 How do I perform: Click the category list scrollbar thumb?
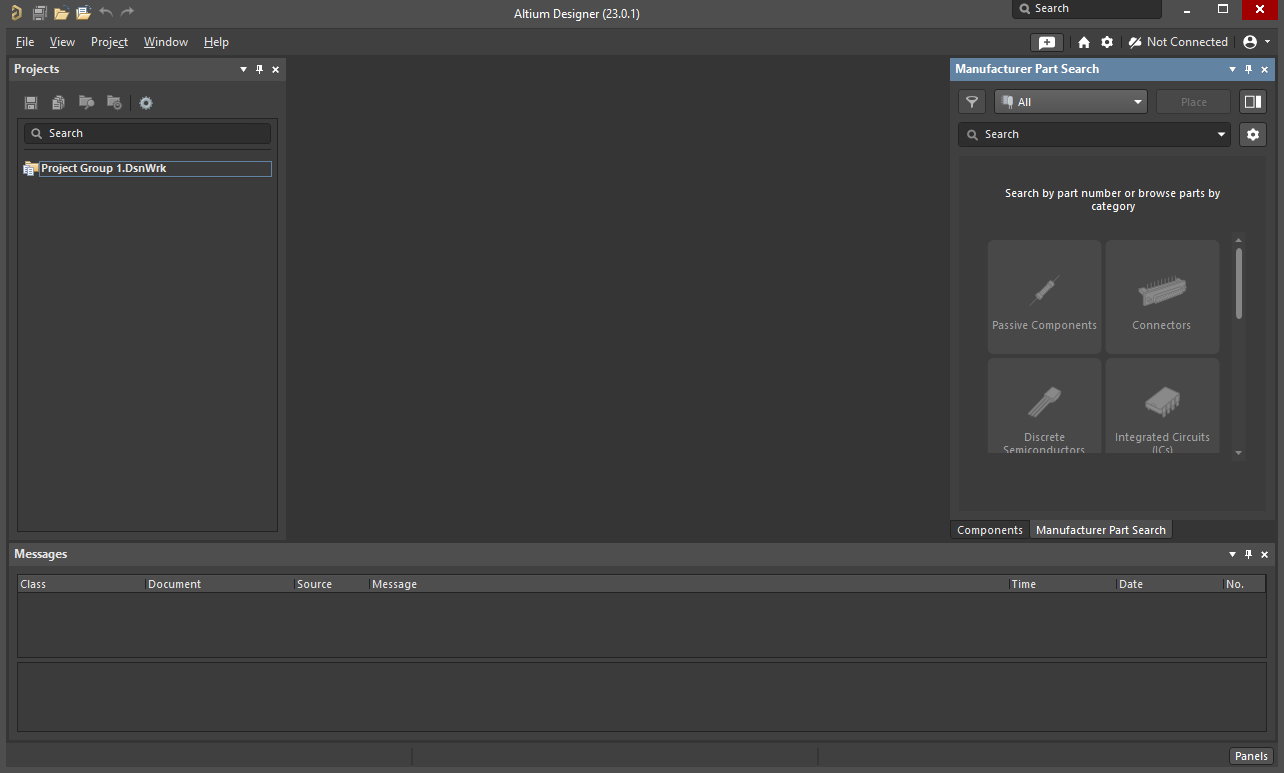(1239, 283)
